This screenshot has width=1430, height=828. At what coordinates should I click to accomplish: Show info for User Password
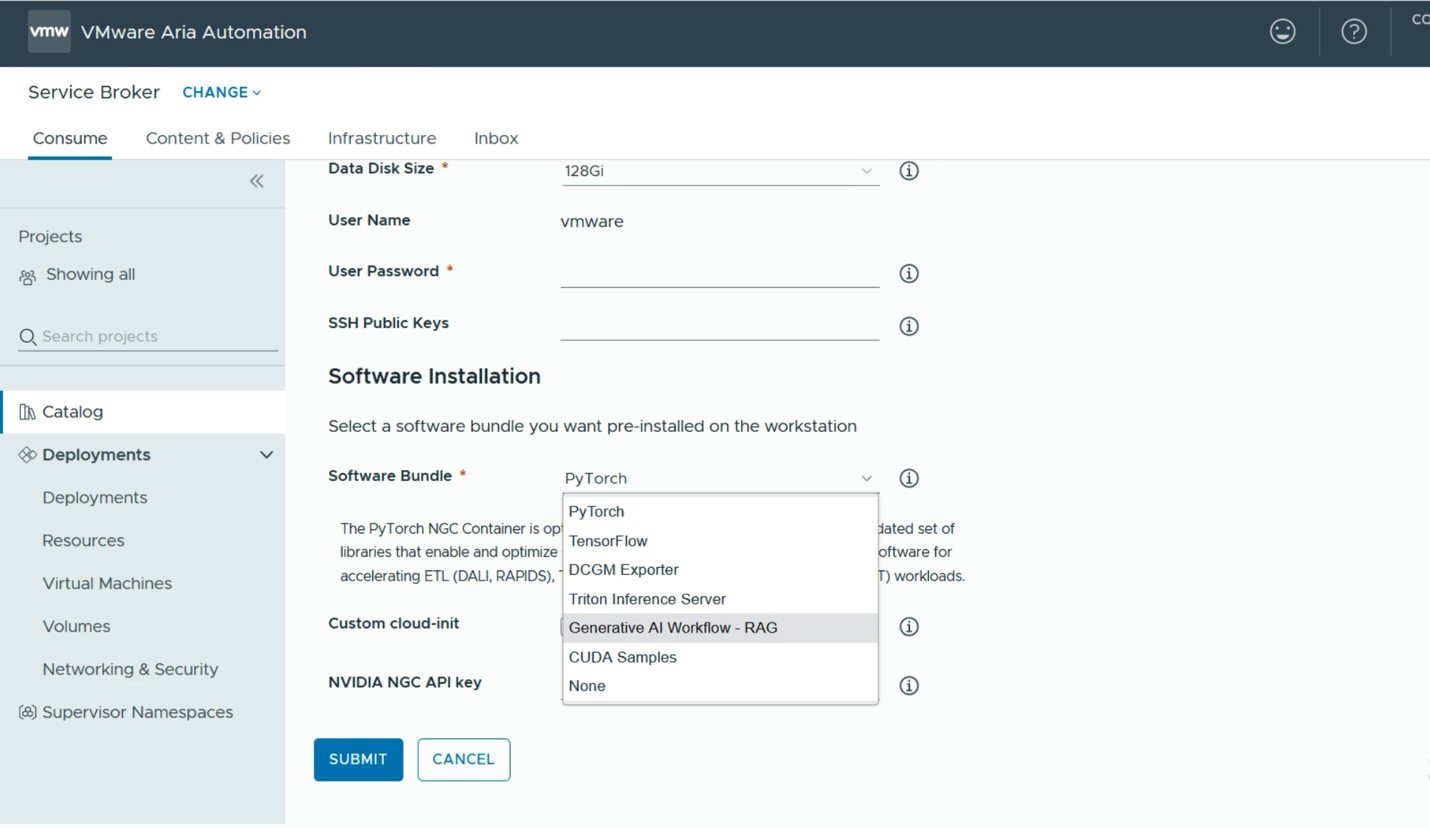pyautogui.click(x=908, y=273)
